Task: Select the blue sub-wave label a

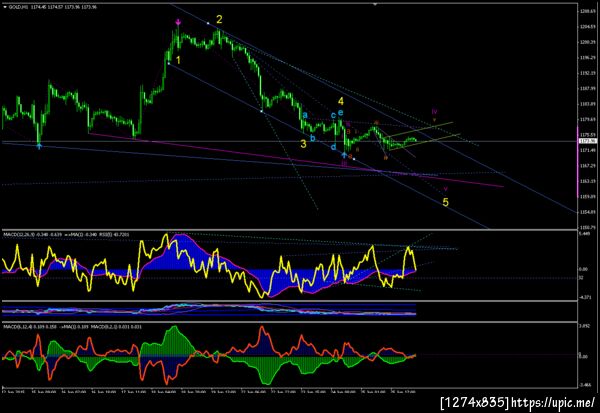Action: (305, 115)
